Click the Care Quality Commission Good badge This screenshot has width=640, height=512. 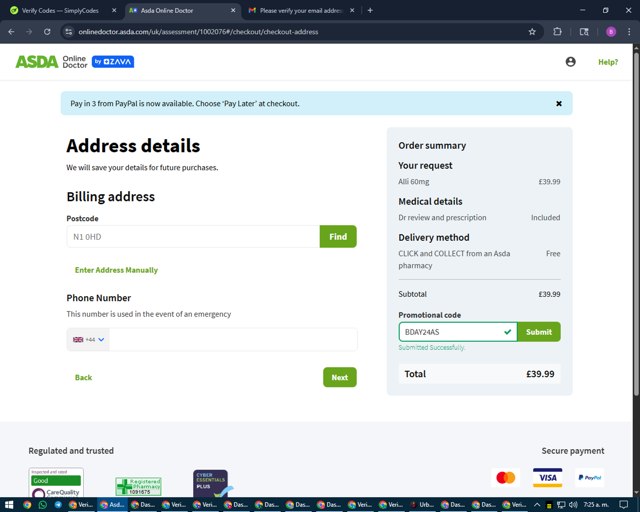[x=56, y=483]
